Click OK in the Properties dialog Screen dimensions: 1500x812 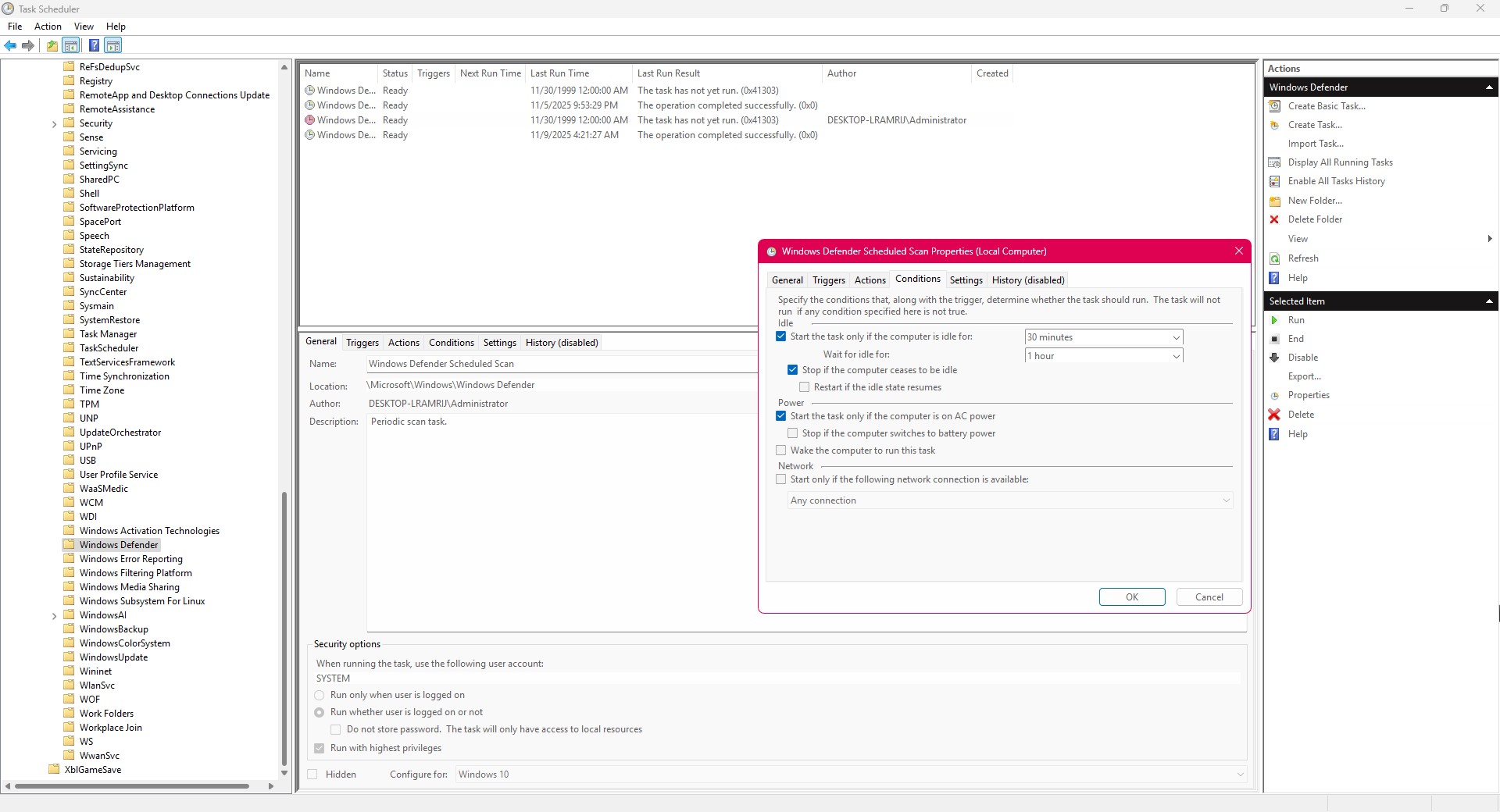1131,597
